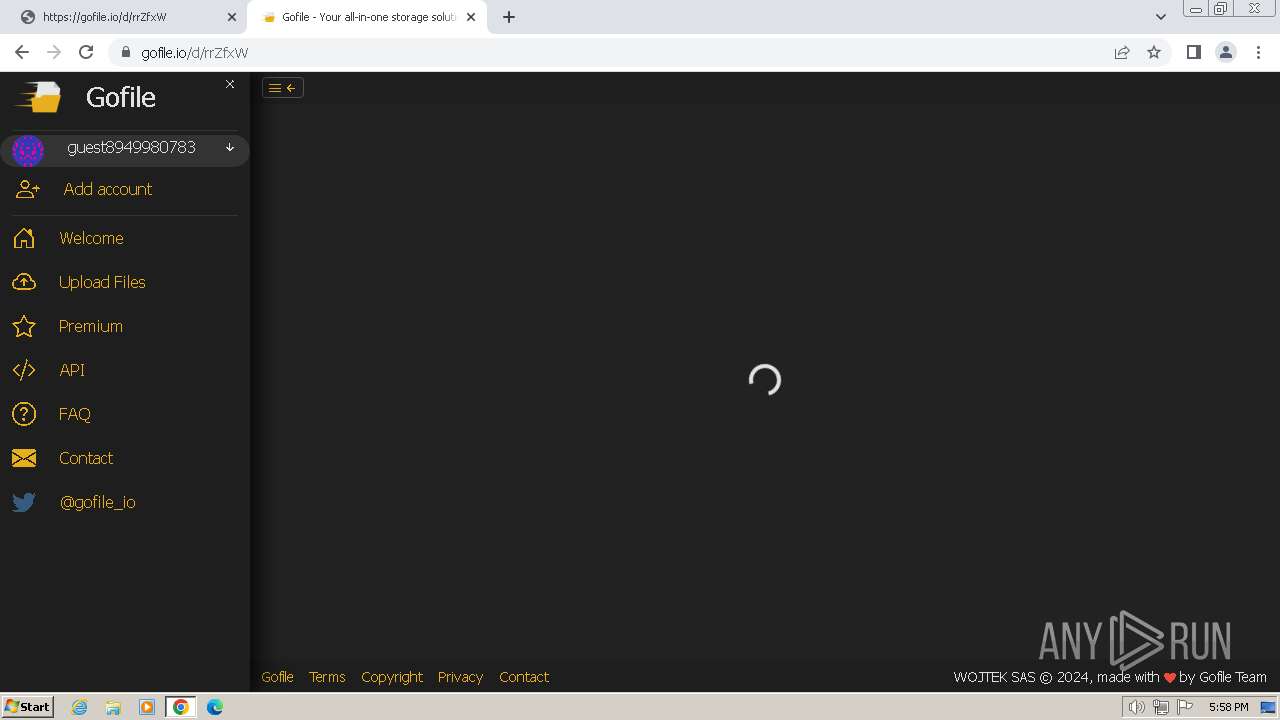Open the Chrome profile menu
The width and height of the screenshot is (1280, 720).
point(1226,52)
